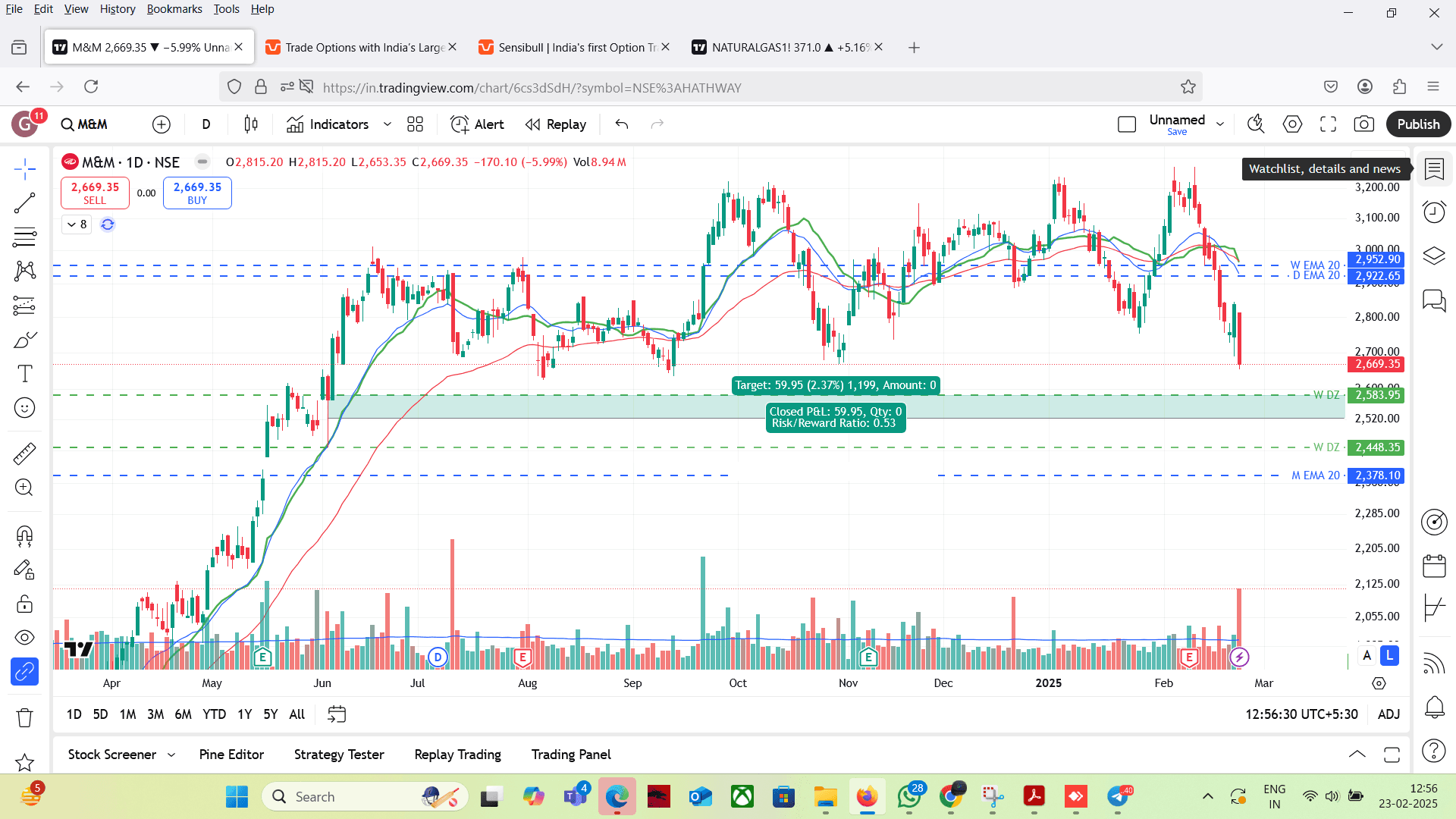Image resolution: width=1456 pixels, height=819 pixels.
Task: Expand the indicator legend showing 8
Action: click(x=77, y=224)
